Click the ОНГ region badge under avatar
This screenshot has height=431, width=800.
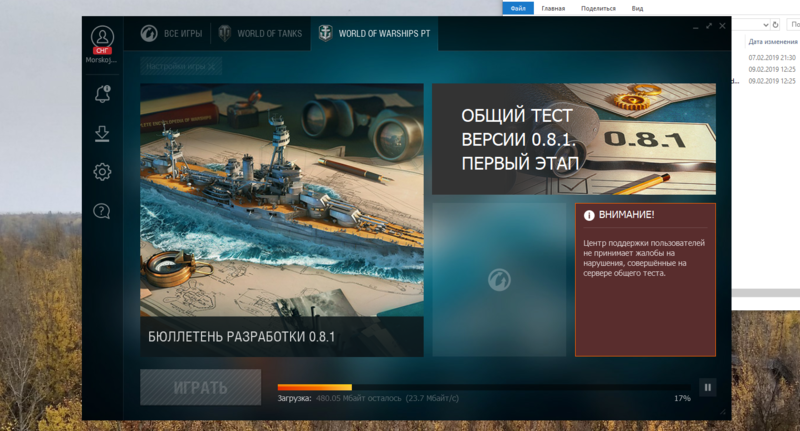102,50
